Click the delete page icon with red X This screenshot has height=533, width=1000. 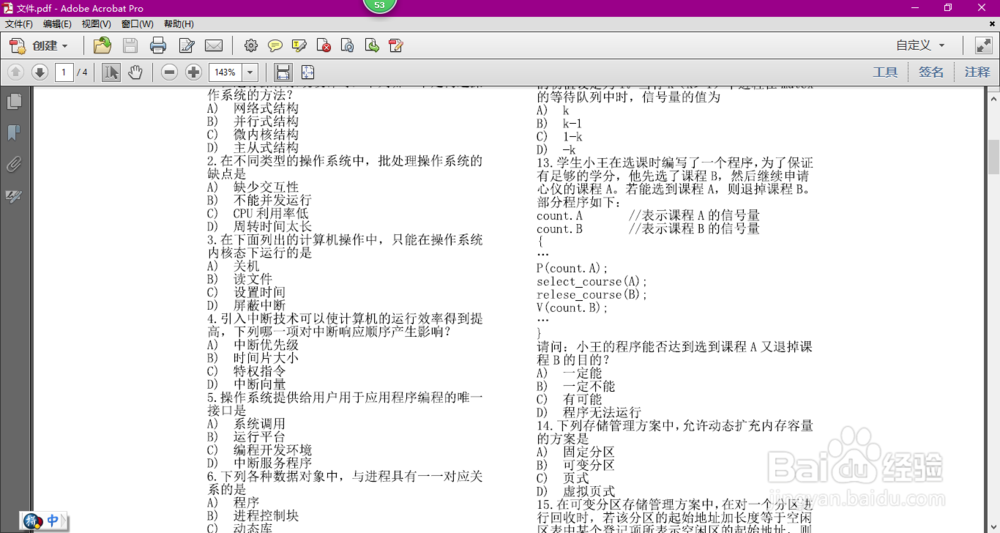[323, 46]
